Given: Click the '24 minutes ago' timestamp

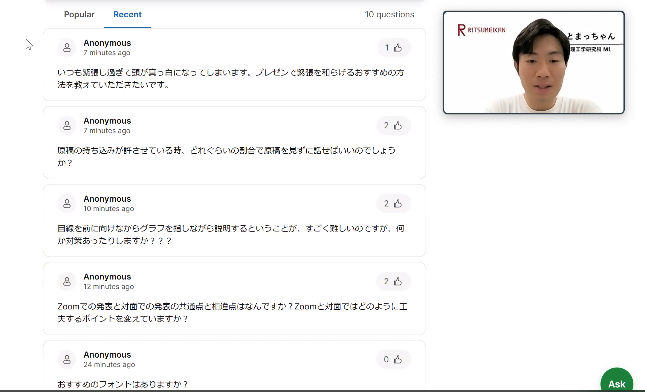Looking at the screenshot, I should click(109, 364).
